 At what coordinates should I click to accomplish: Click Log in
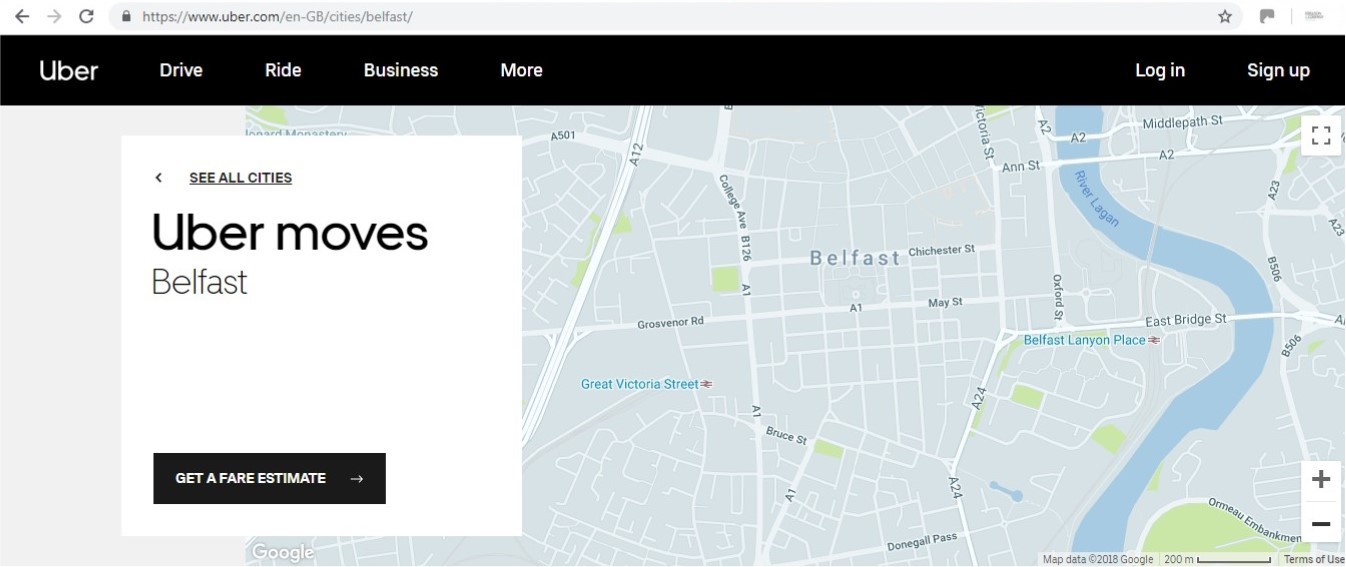pos(1160,70)
